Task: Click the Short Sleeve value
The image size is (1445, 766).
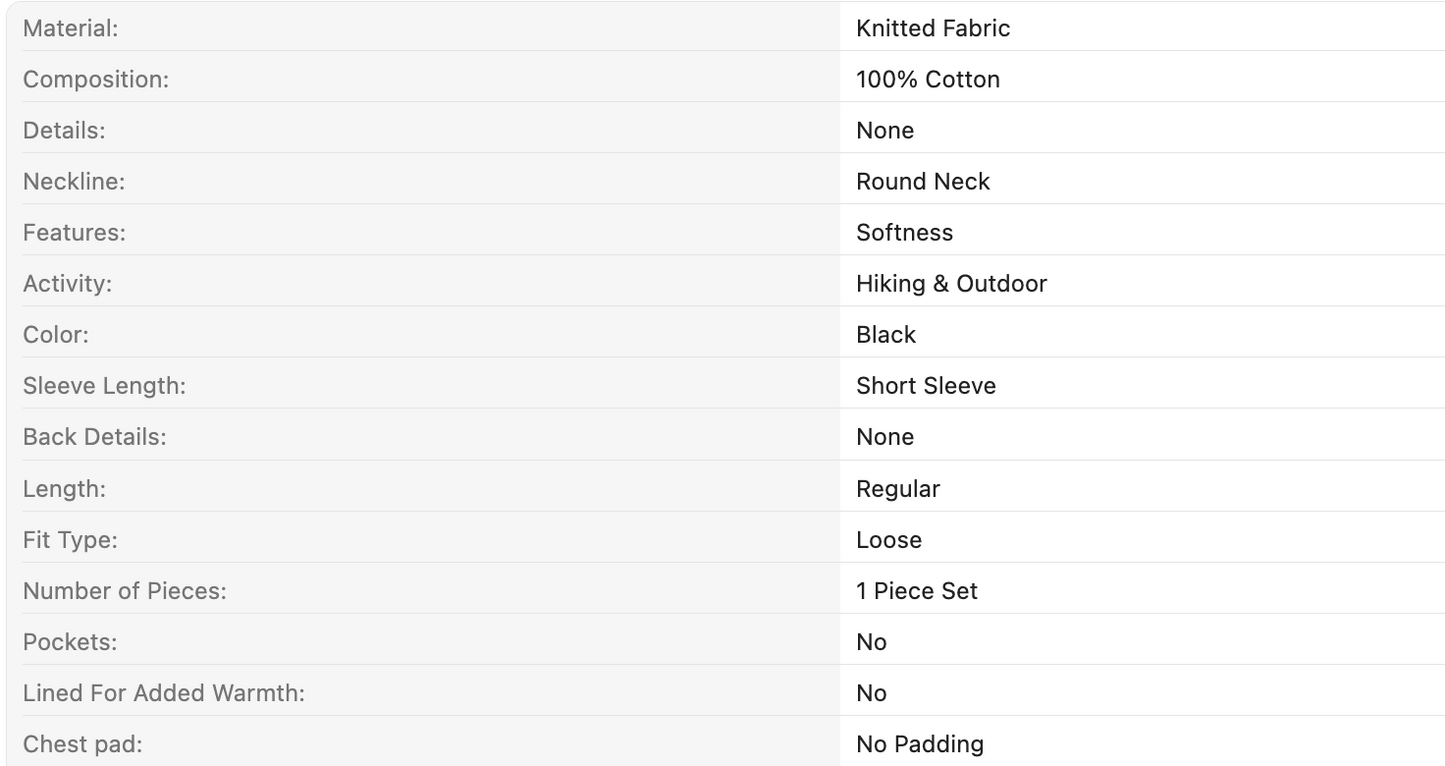Action: 926,385
